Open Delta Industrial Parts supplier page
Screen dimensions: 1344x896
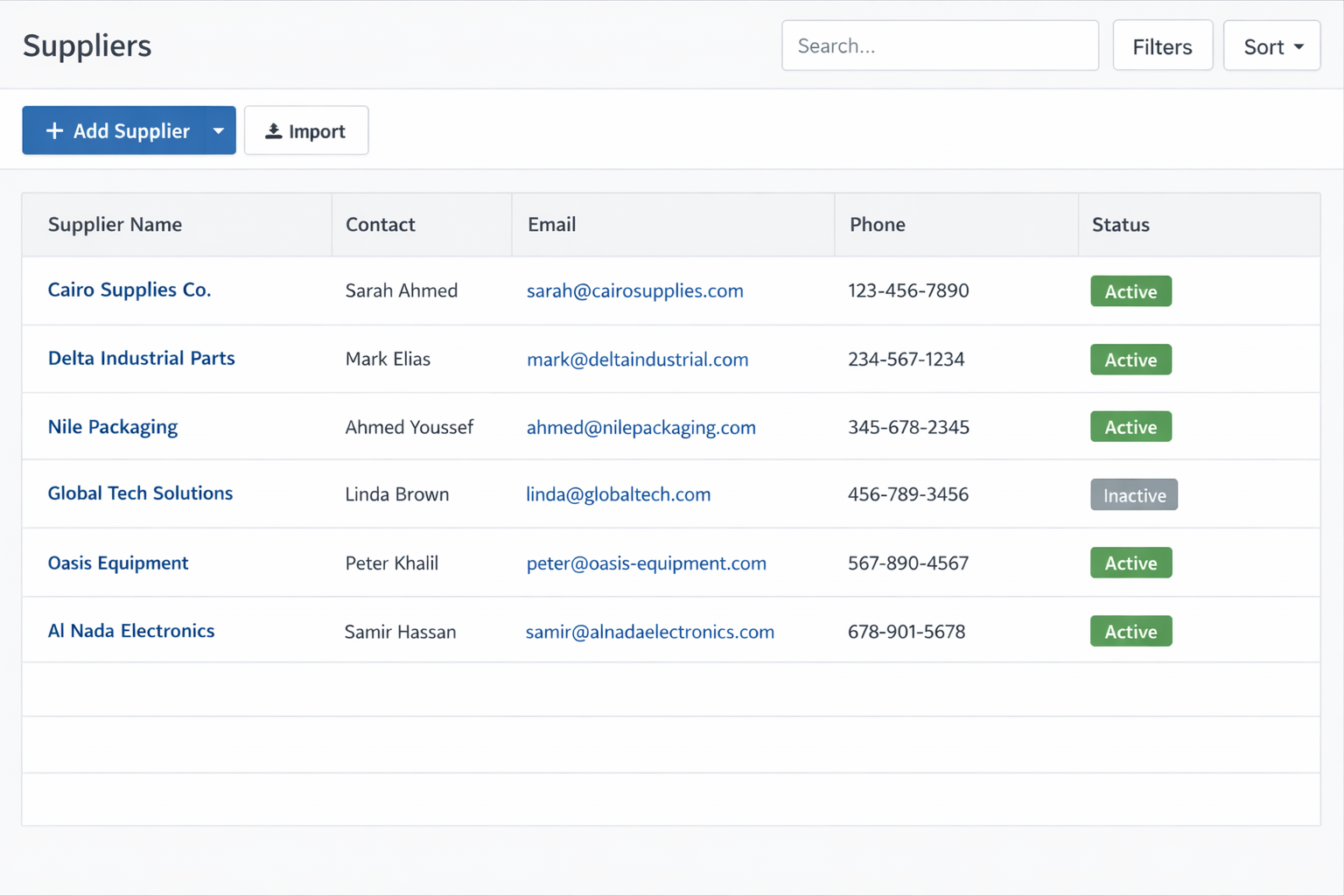click(x=141, y=358)
